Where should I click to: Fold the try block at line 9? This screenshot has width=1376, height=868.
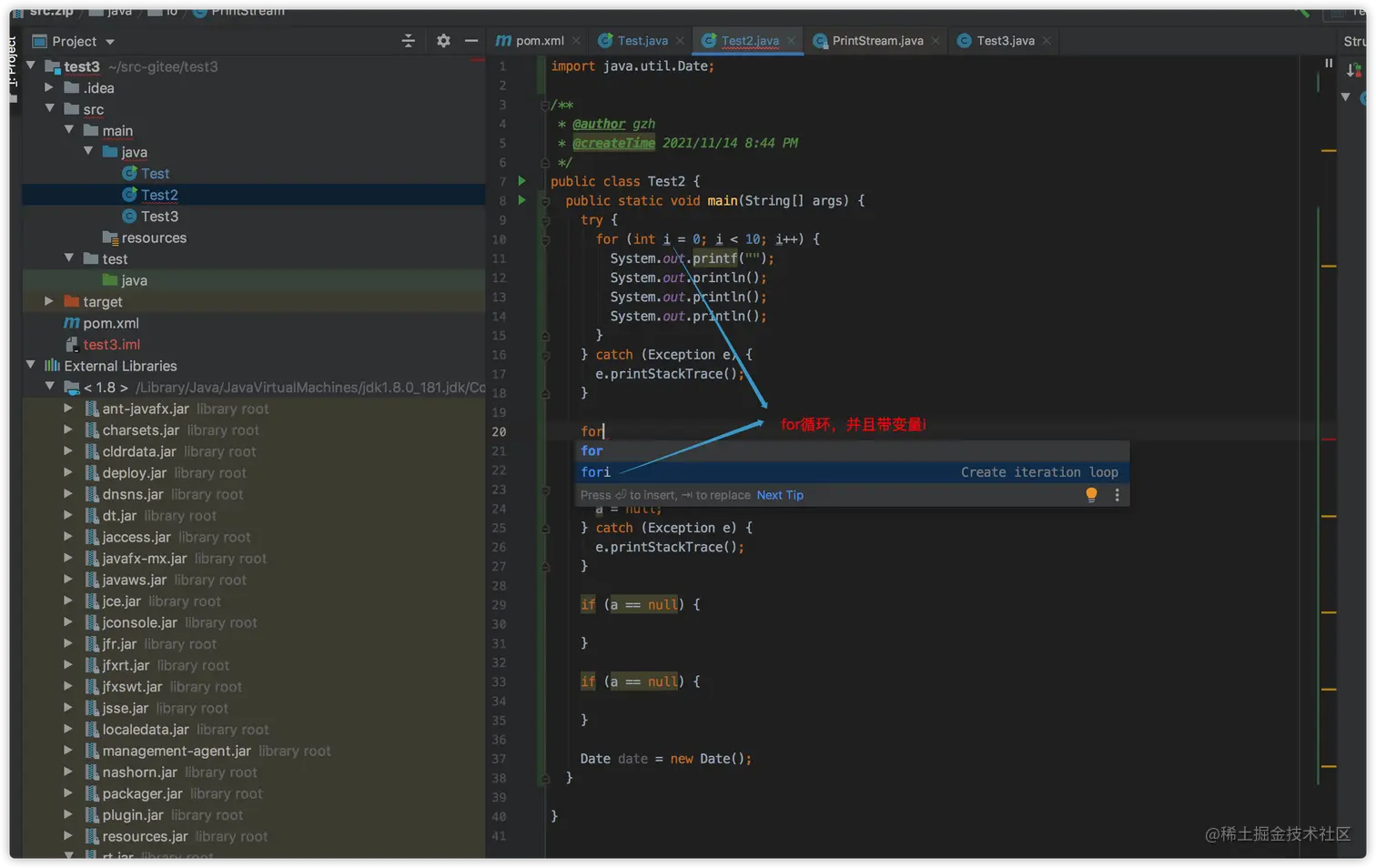[x=545, y=220]
